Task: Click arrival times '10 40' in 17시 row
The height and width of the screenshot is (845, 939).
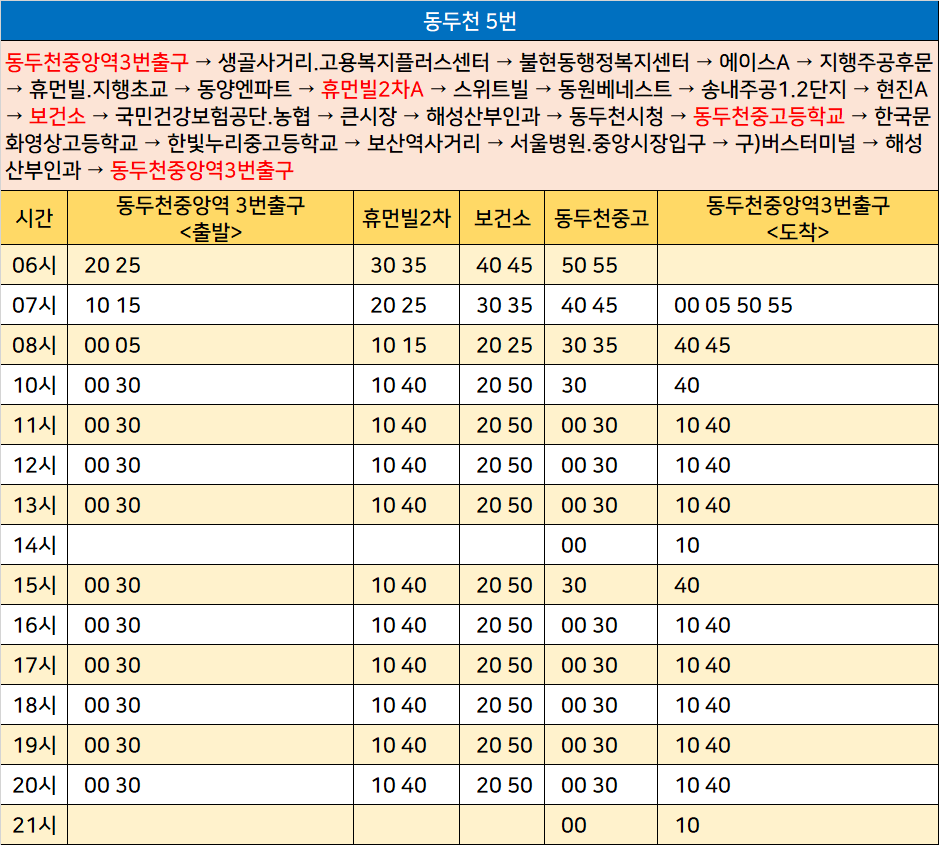Action: pyautogui.click(x=702, y=665)
